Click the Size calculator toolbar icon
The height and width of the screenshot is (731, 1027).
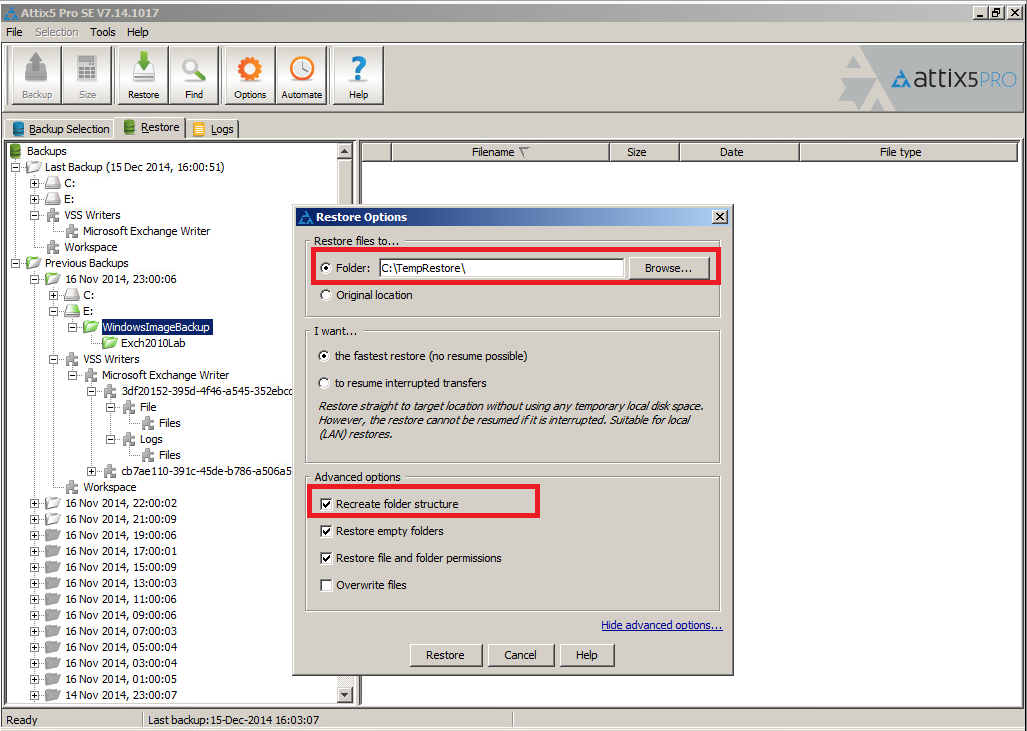pos(87,68)
